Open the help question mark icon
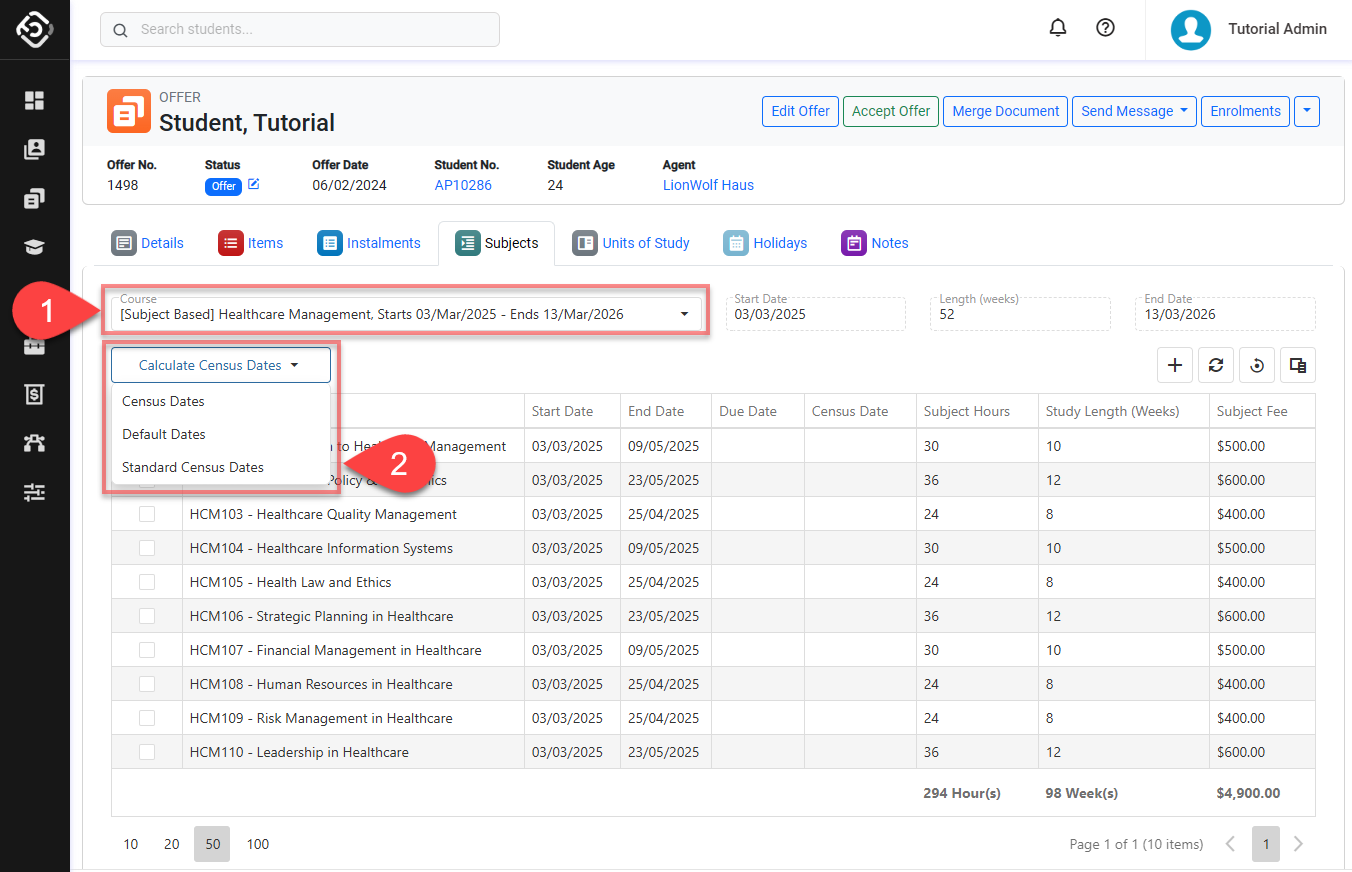 [1105, 28]
